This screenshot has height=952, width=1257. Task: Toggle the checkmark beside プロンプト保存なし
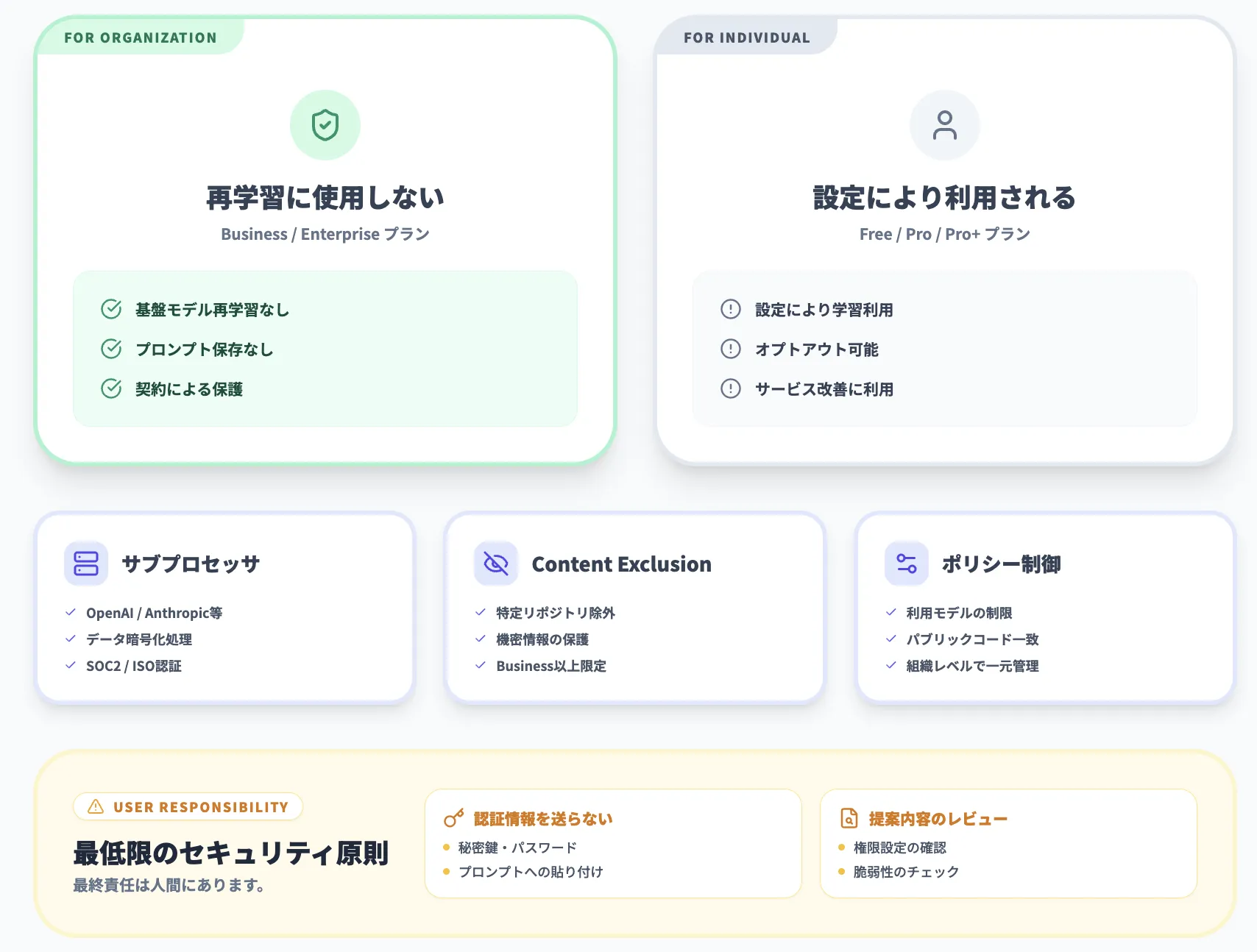click(111, 349)
